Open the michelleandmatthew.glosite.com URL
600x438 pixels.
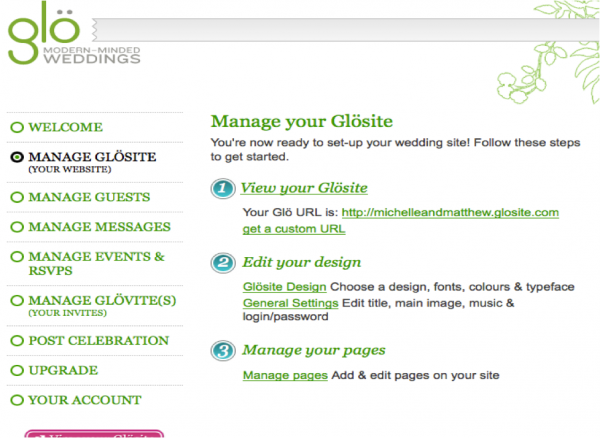(450, 212)
